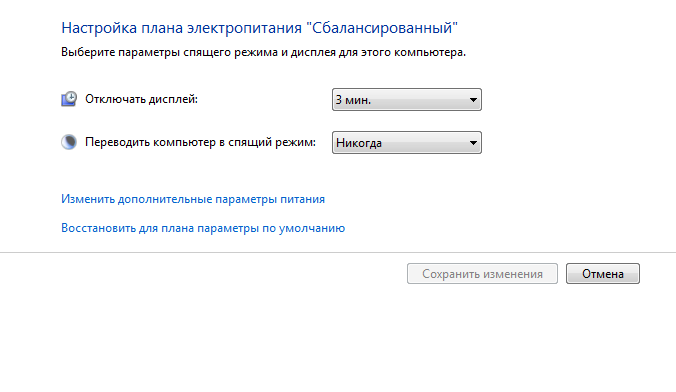Click the monitor-with-clock display icon
676x392 pixels.
pos(69,99)
